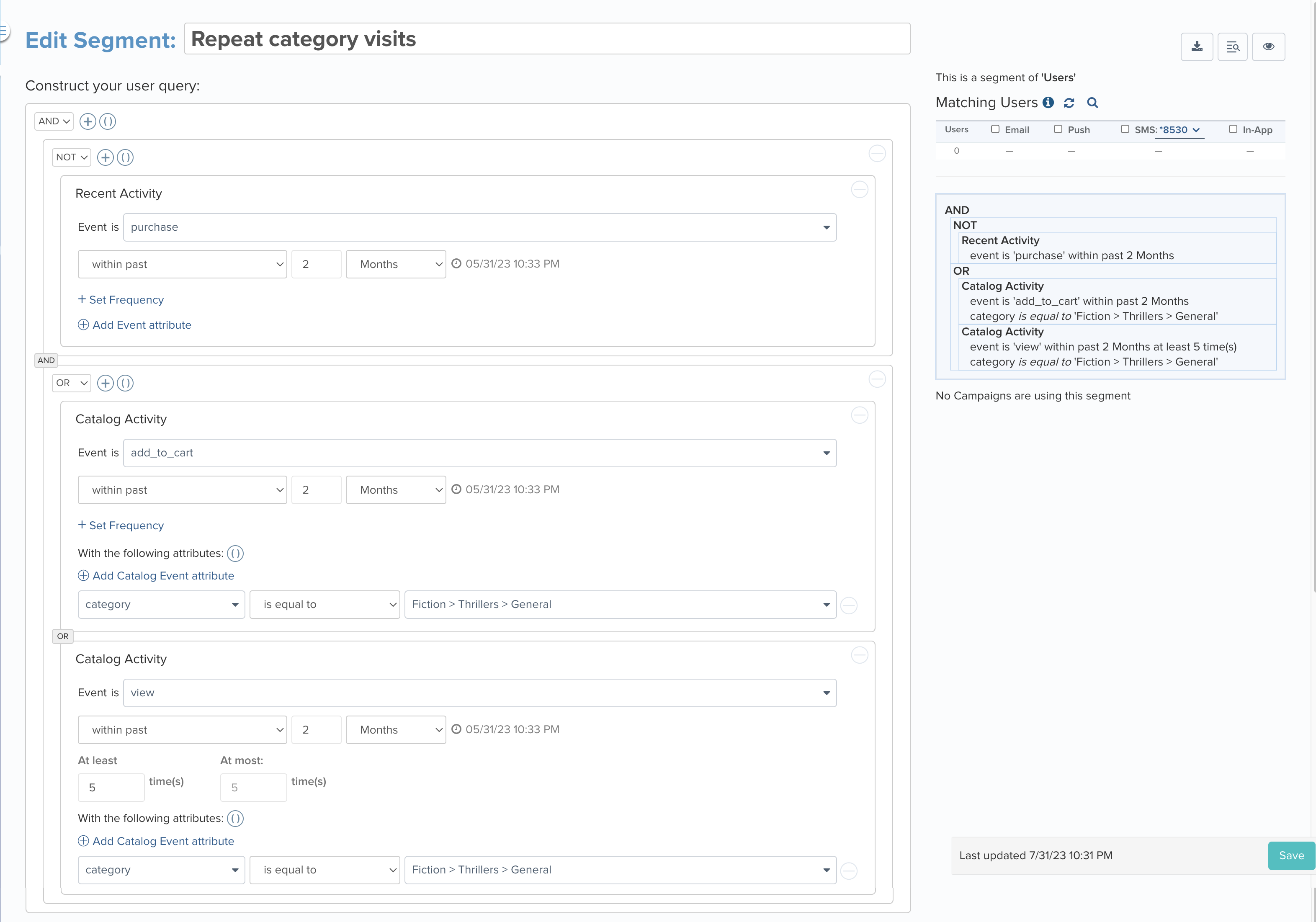The height and width of the screenshot is (922, 1316).
Task: Toggle the In-App checkbox
Action: [x=1233, y=129]
